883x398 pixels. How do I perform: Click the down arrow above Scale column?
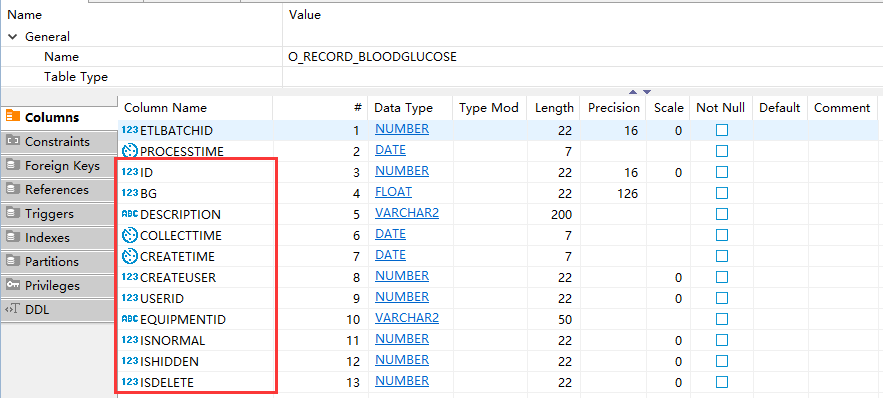pyautogui.click(x=647, y=92)
